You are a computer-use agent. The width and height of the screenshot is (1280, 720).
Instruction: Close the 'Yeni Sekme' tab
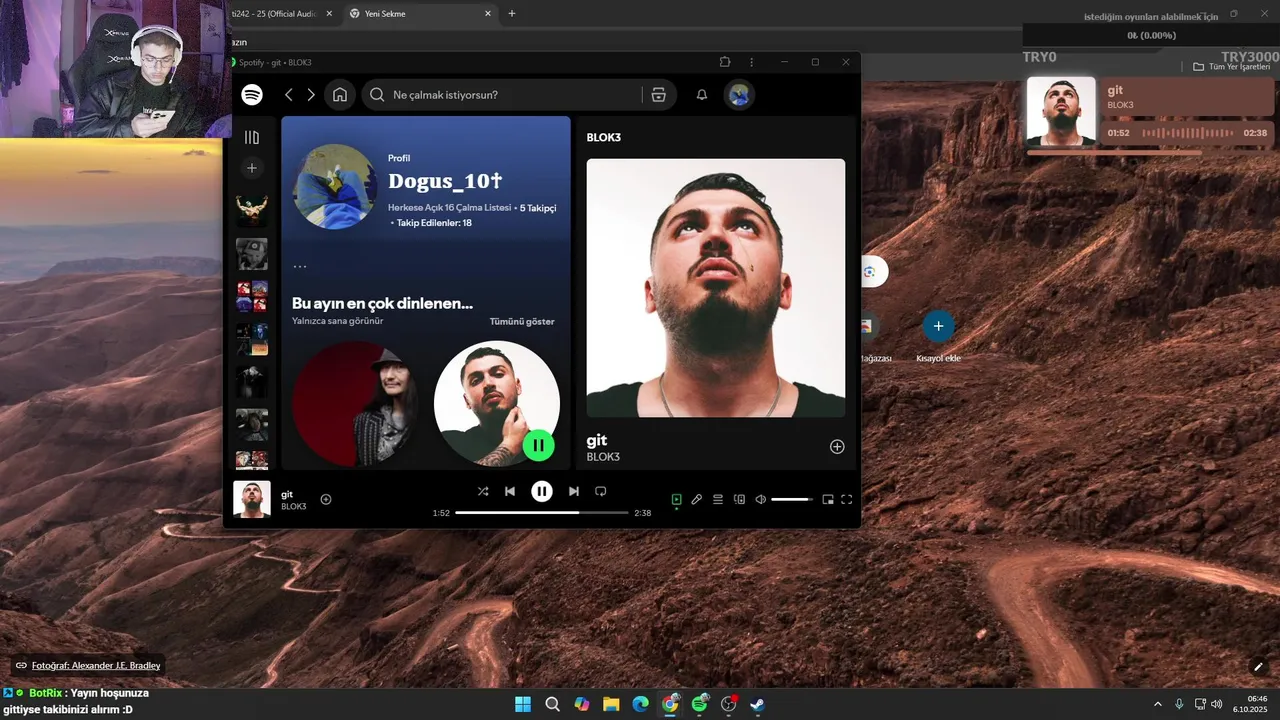[488, 14]
